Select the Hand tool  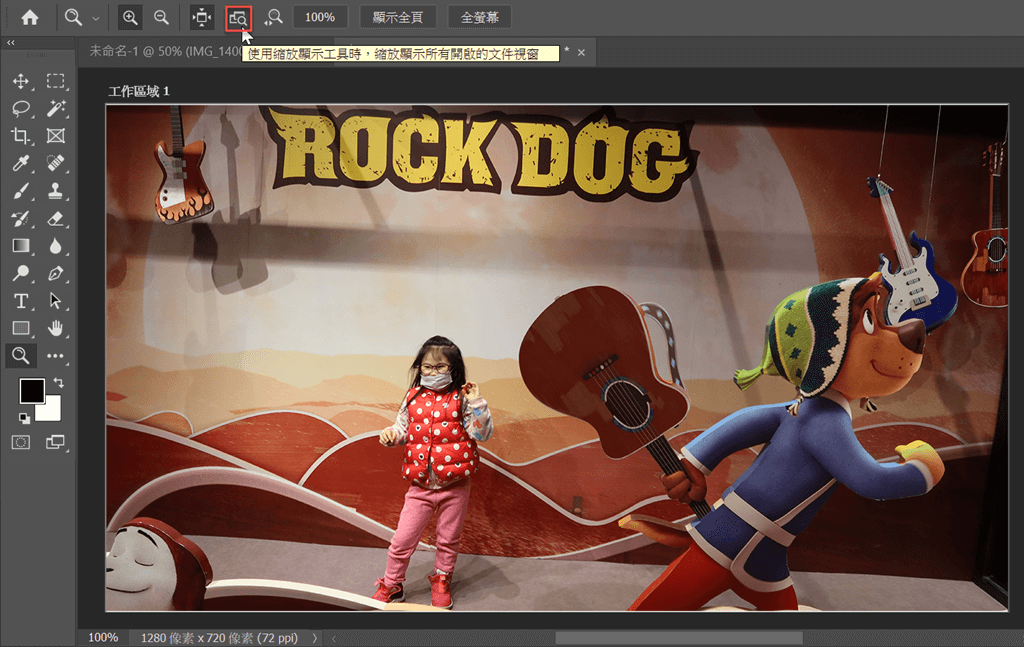pos(56,328)
